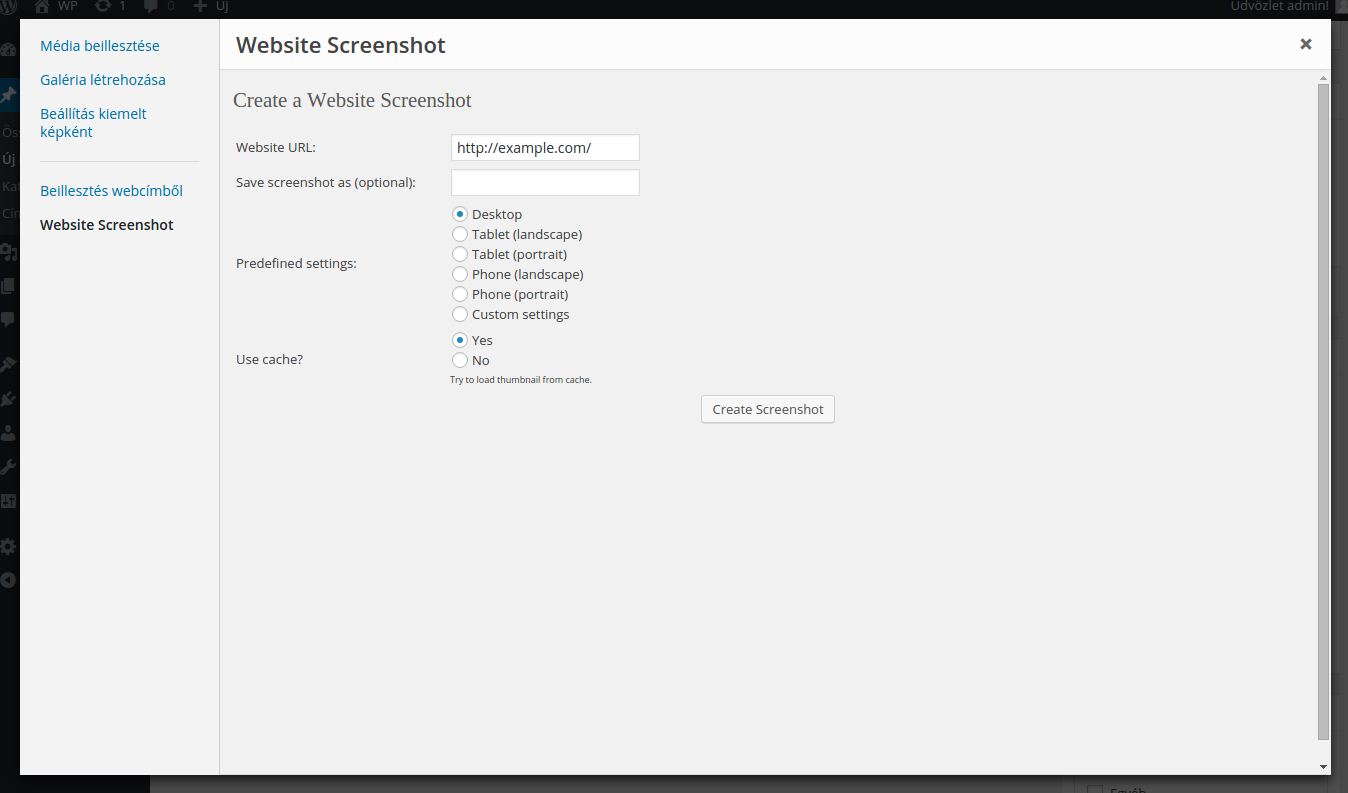Screen dimensions: 1348x793
Task: Click the comments bubble in admin bar
Action: (150, 6)
